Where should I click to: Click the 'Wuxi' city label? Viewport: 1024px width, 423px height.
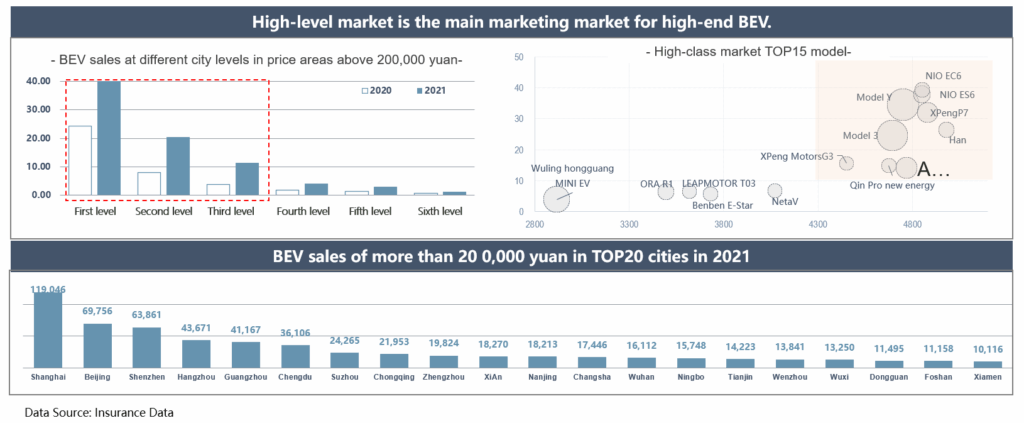coord(839,377)
